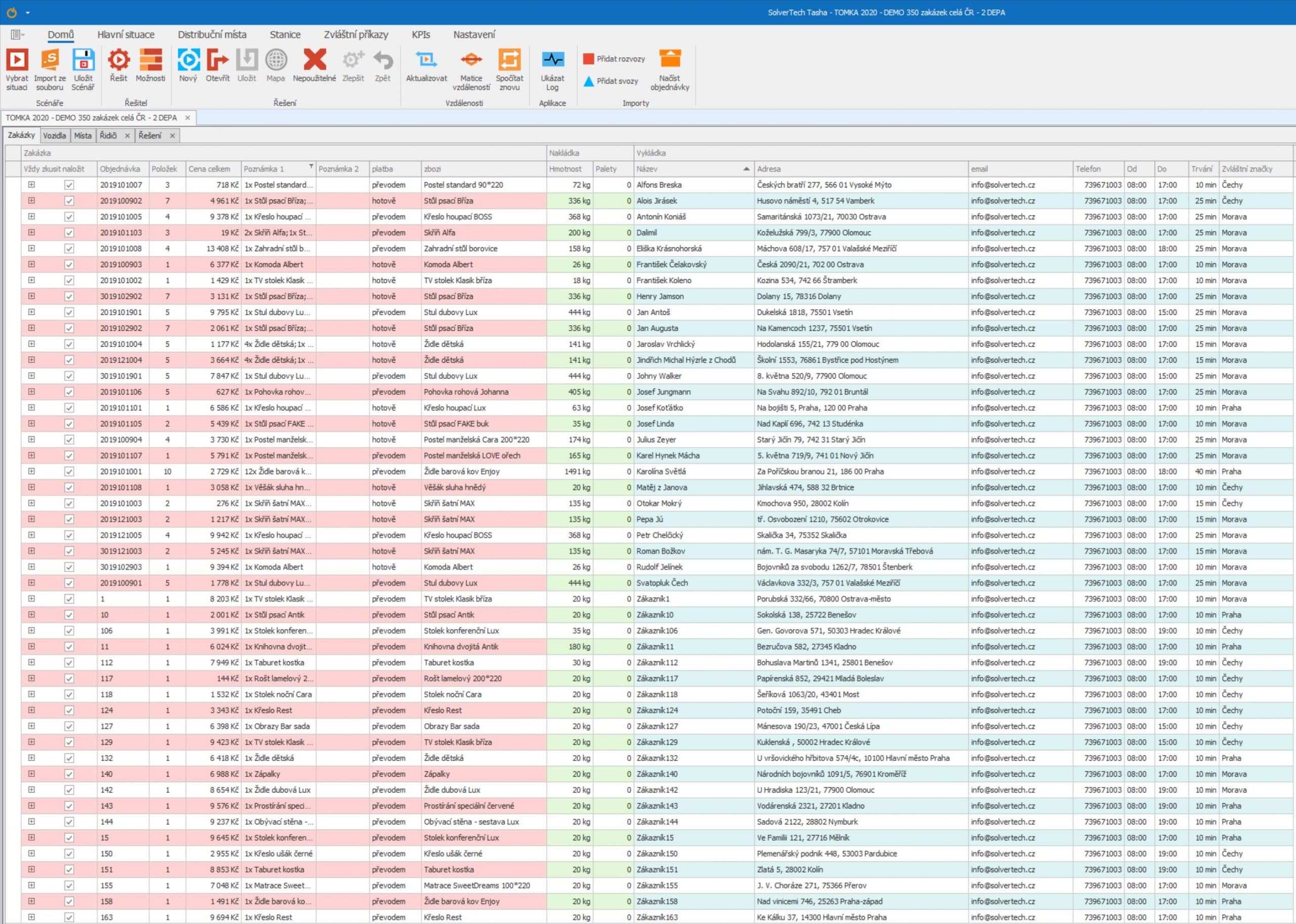Open the Poznámka 1 column filter dropdown
This screenshot has width=1296, height=924.
(311, 166)
